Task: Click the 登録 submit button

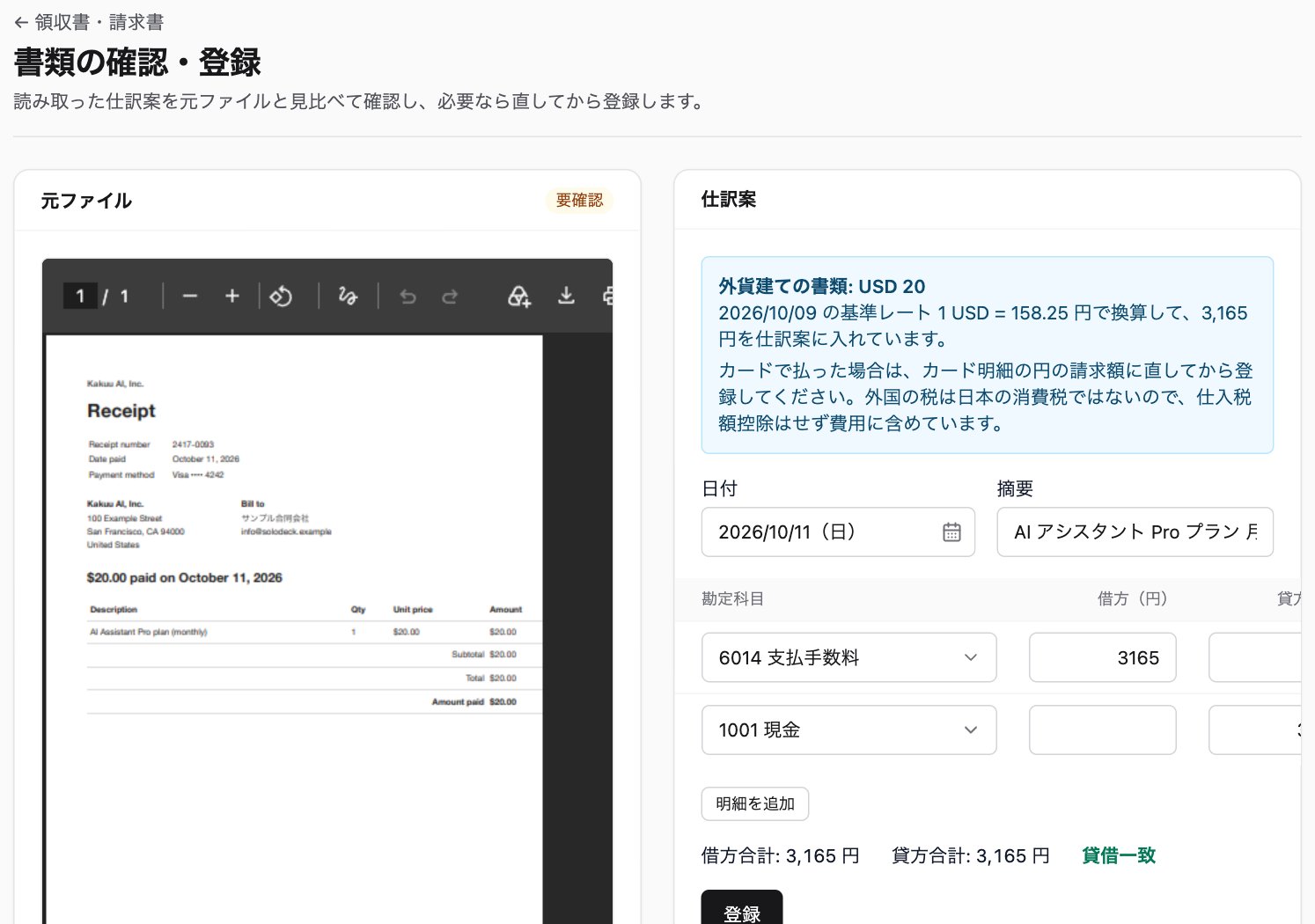Action: coord(742,908)
